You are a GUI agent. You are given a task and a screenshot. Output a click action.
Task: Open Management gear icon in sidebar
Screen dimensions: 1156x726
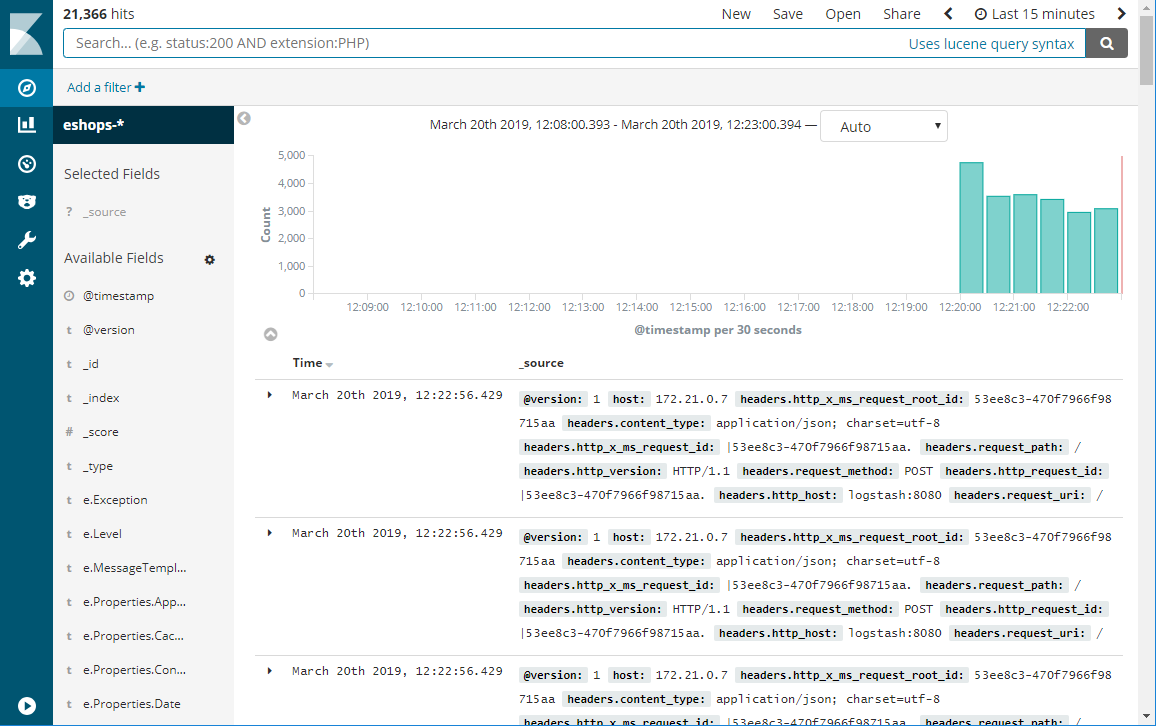pos(27,278)
